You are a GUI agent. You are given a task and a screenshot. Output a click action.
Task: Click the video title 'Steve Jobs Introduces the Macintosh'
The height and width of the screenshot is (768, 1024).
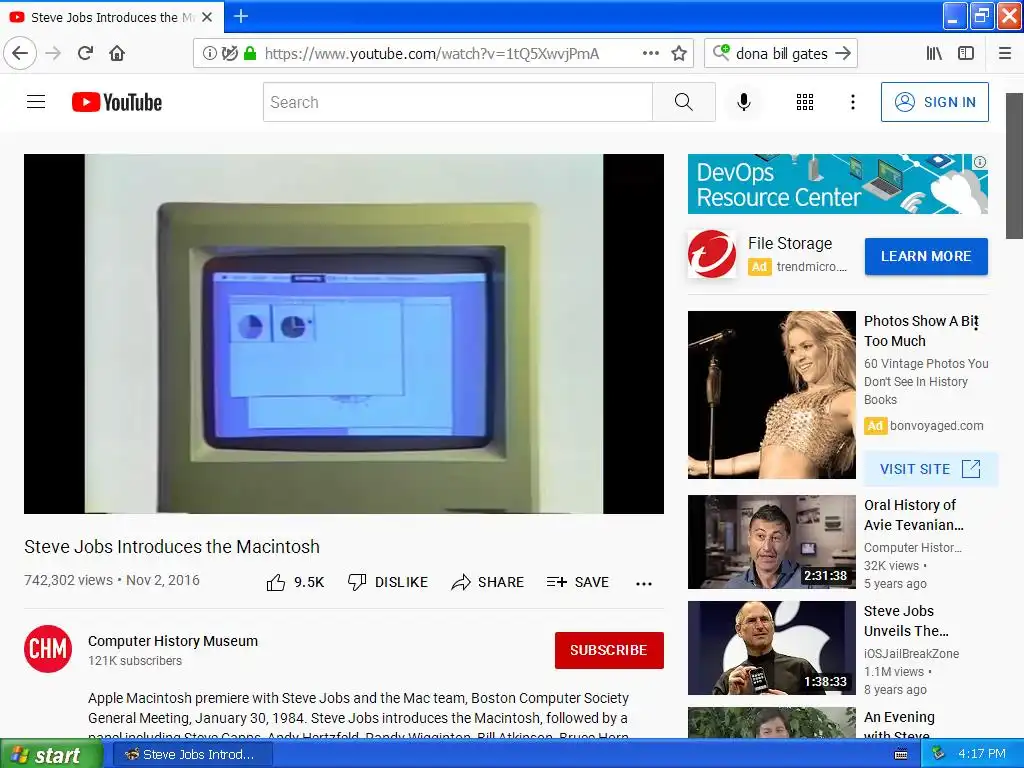pyautogui.click(x=172, y=547)
